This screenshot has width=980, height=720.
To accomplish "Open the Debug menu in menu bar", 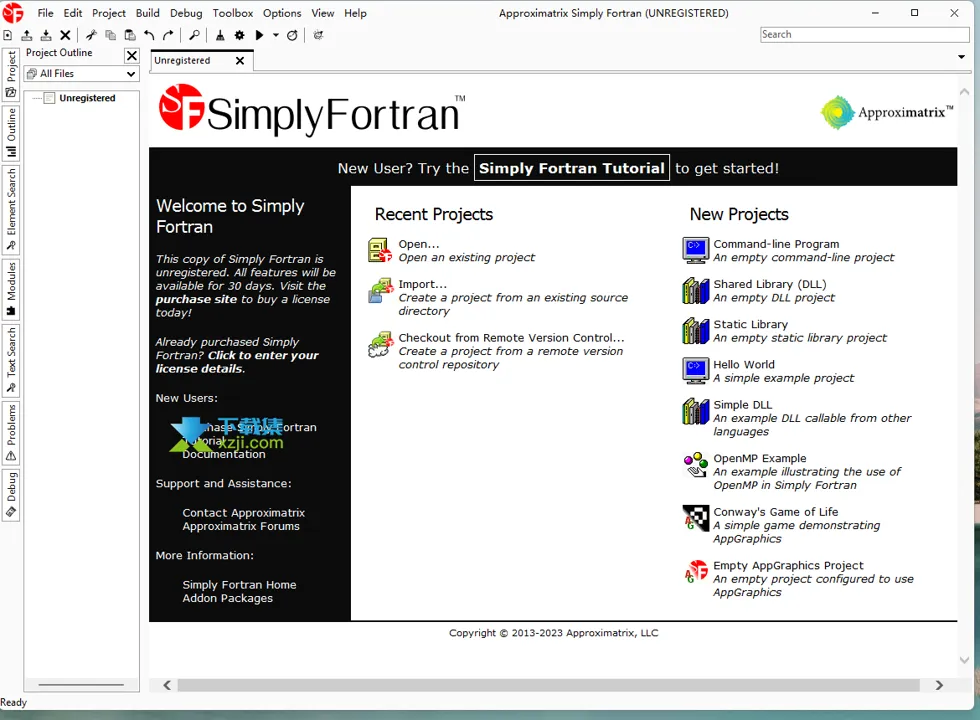I will coord(186,13).
